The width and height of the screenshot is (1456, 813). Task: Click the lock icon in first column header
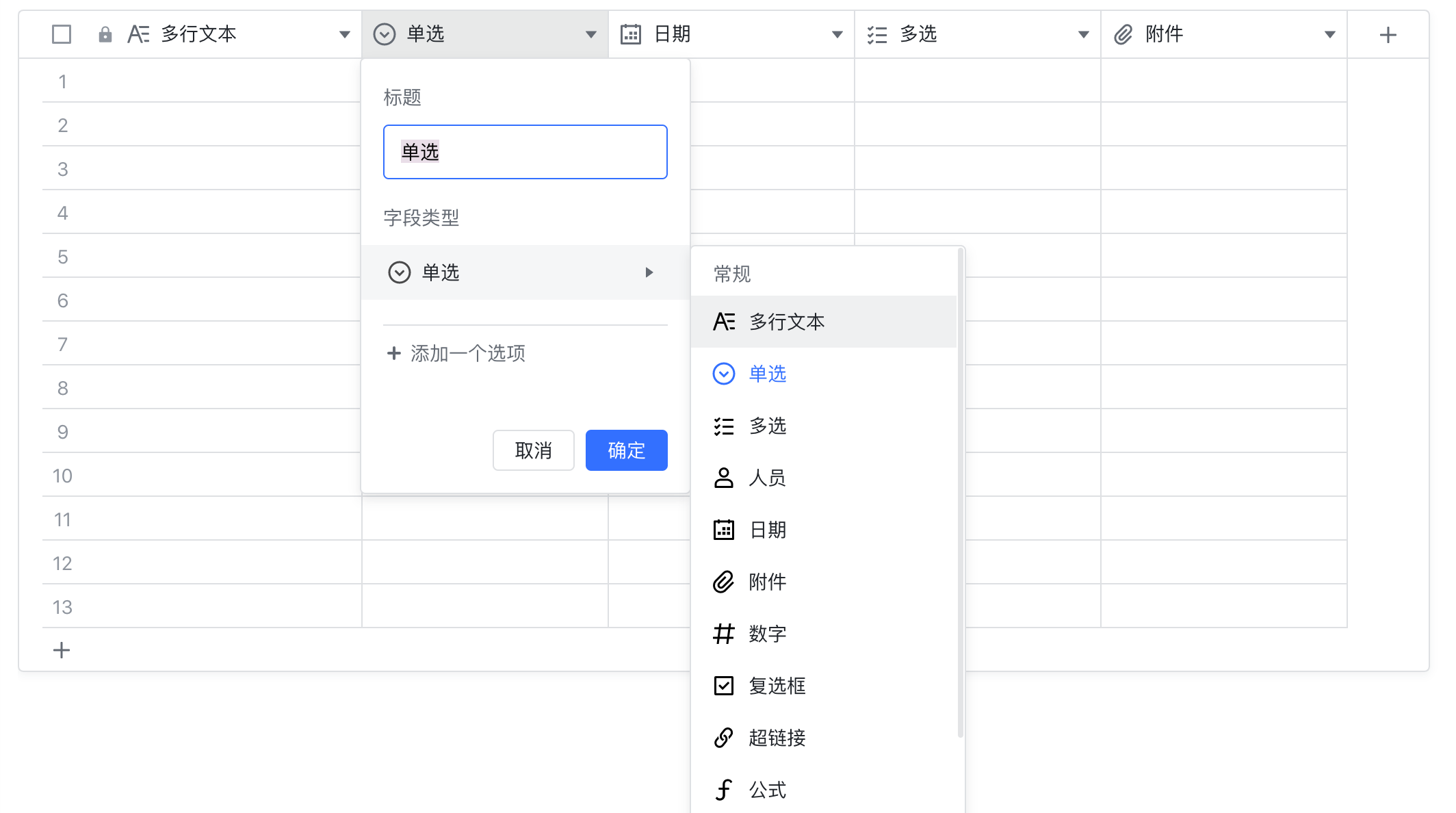(105, 34)
